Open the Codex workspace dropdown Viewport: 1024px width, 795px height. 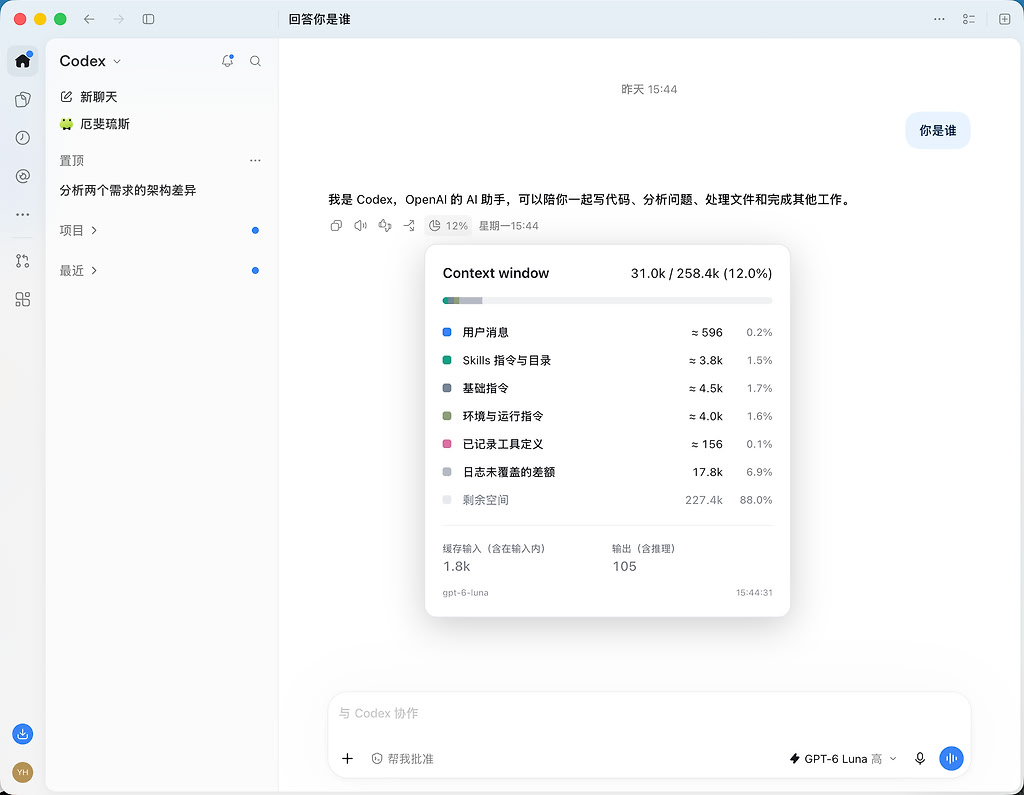[x=90, y=61]
